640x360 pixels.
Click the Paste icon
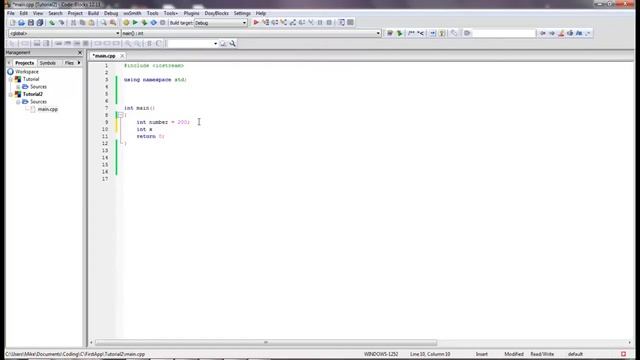click(91, 23)
